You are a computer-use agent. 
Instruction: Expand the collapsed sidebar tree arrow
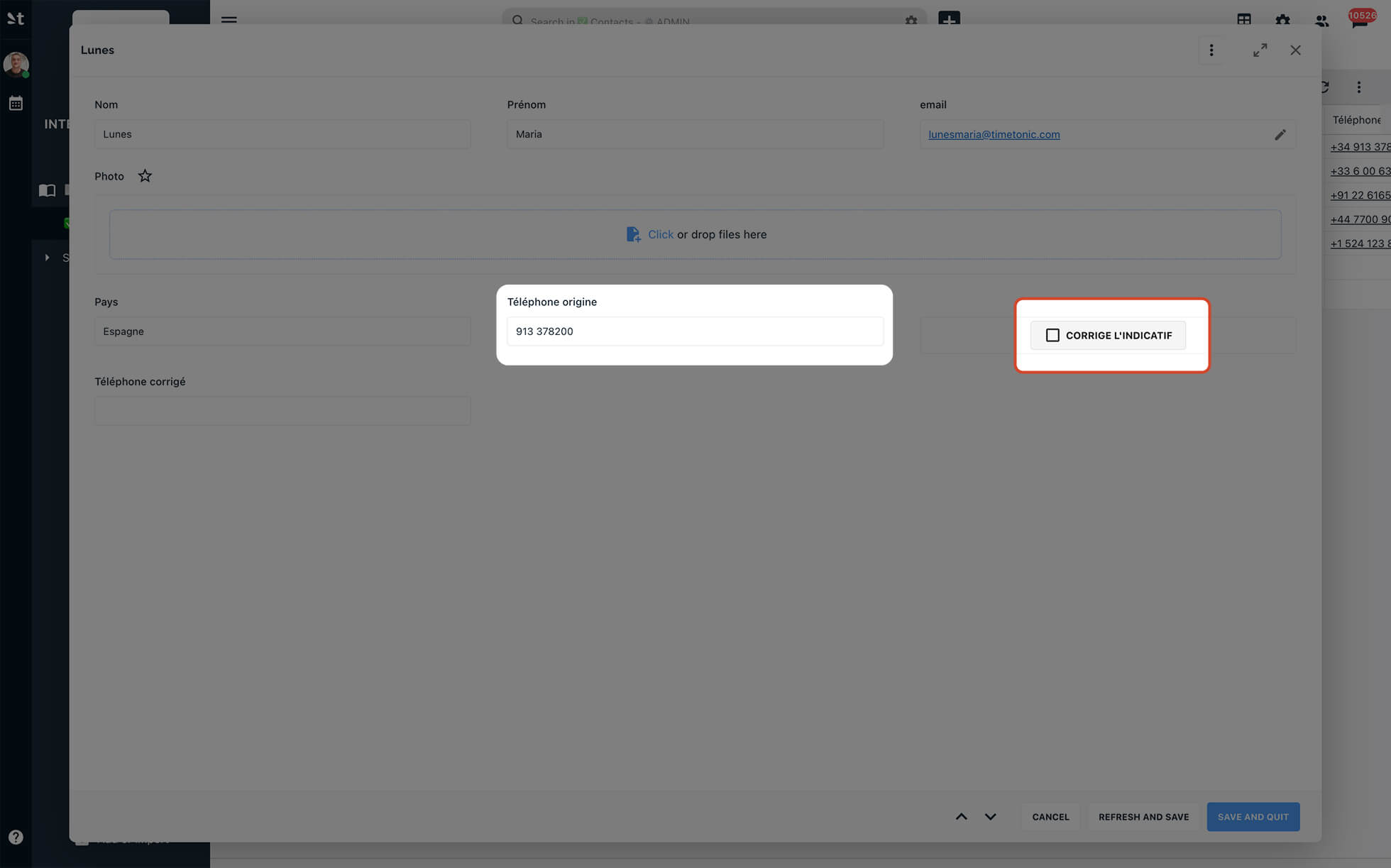click(48, 258)
